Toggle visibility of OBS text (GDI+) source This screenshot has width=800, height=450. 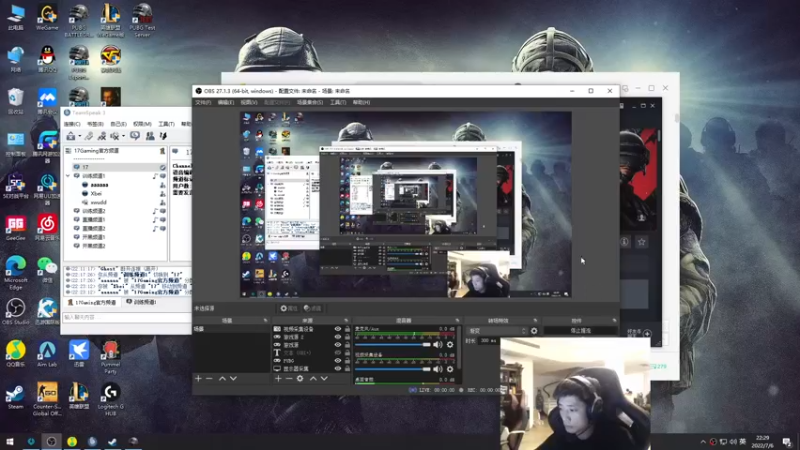pos(337,353)
